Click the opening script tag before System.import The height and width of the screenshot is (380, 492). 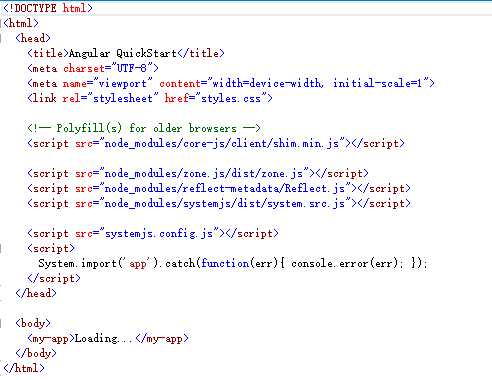coord(51,248)
